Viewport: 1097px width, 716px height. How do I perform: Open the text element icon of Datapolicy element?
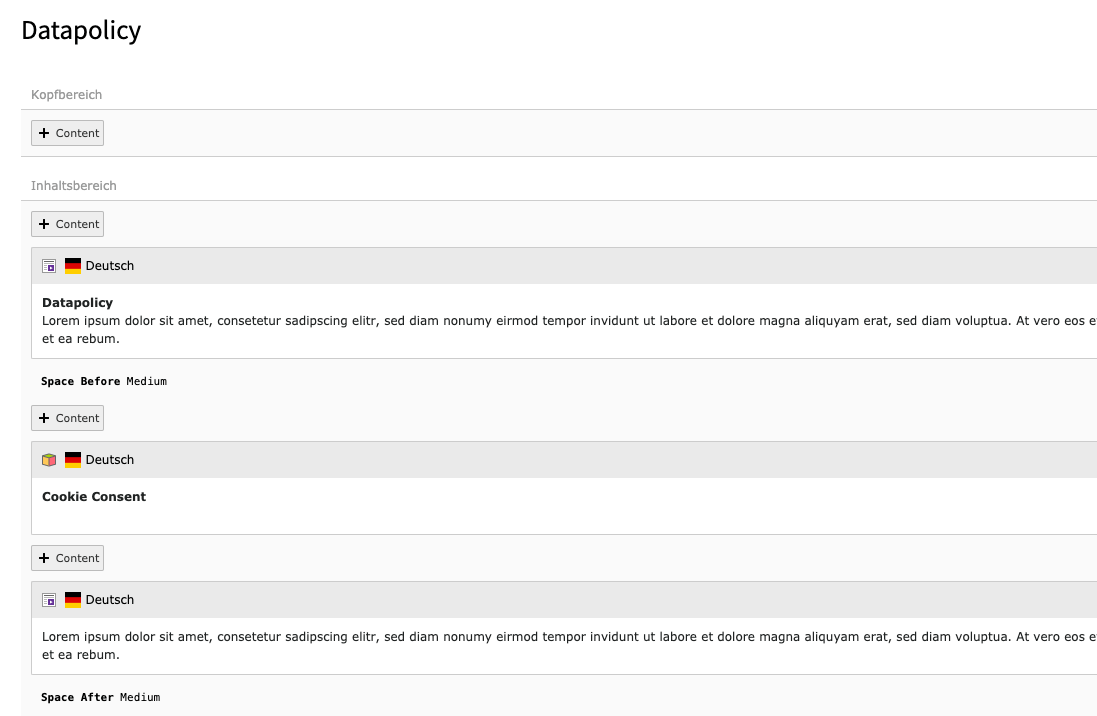click(x=49, y=266)
